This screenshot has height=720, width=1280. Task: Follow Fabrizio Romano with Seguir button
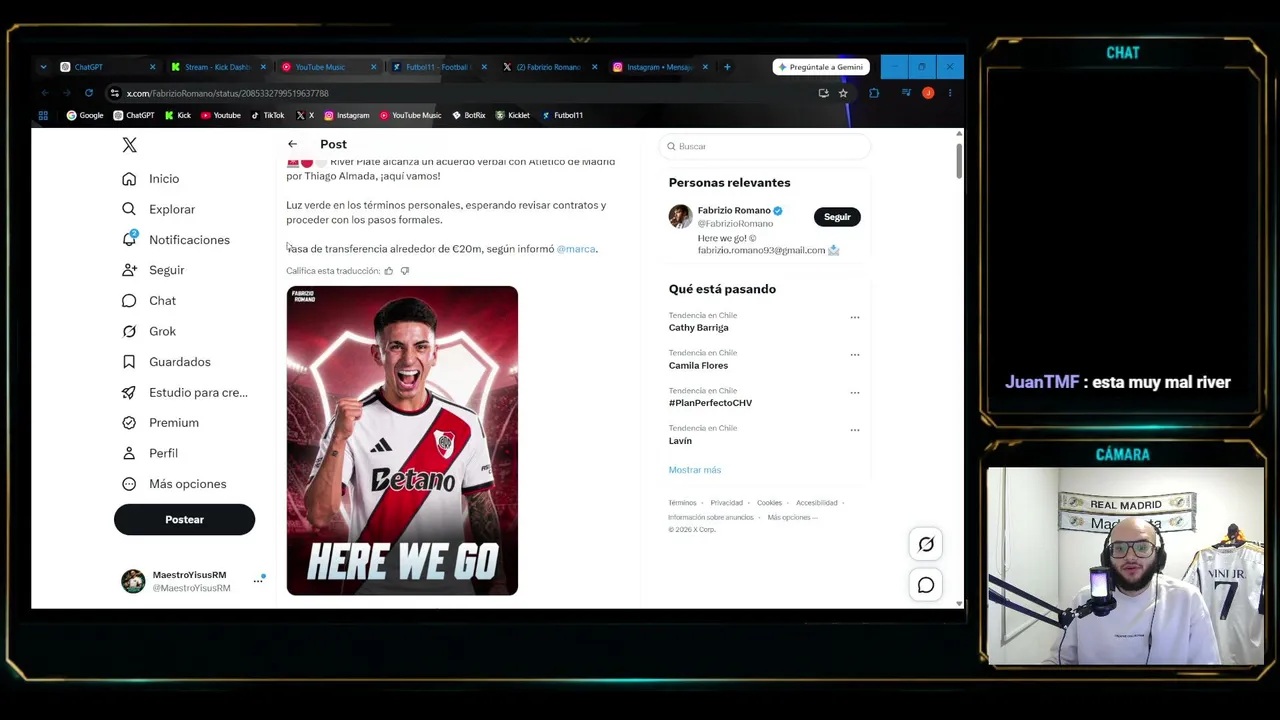pos(837,217)
